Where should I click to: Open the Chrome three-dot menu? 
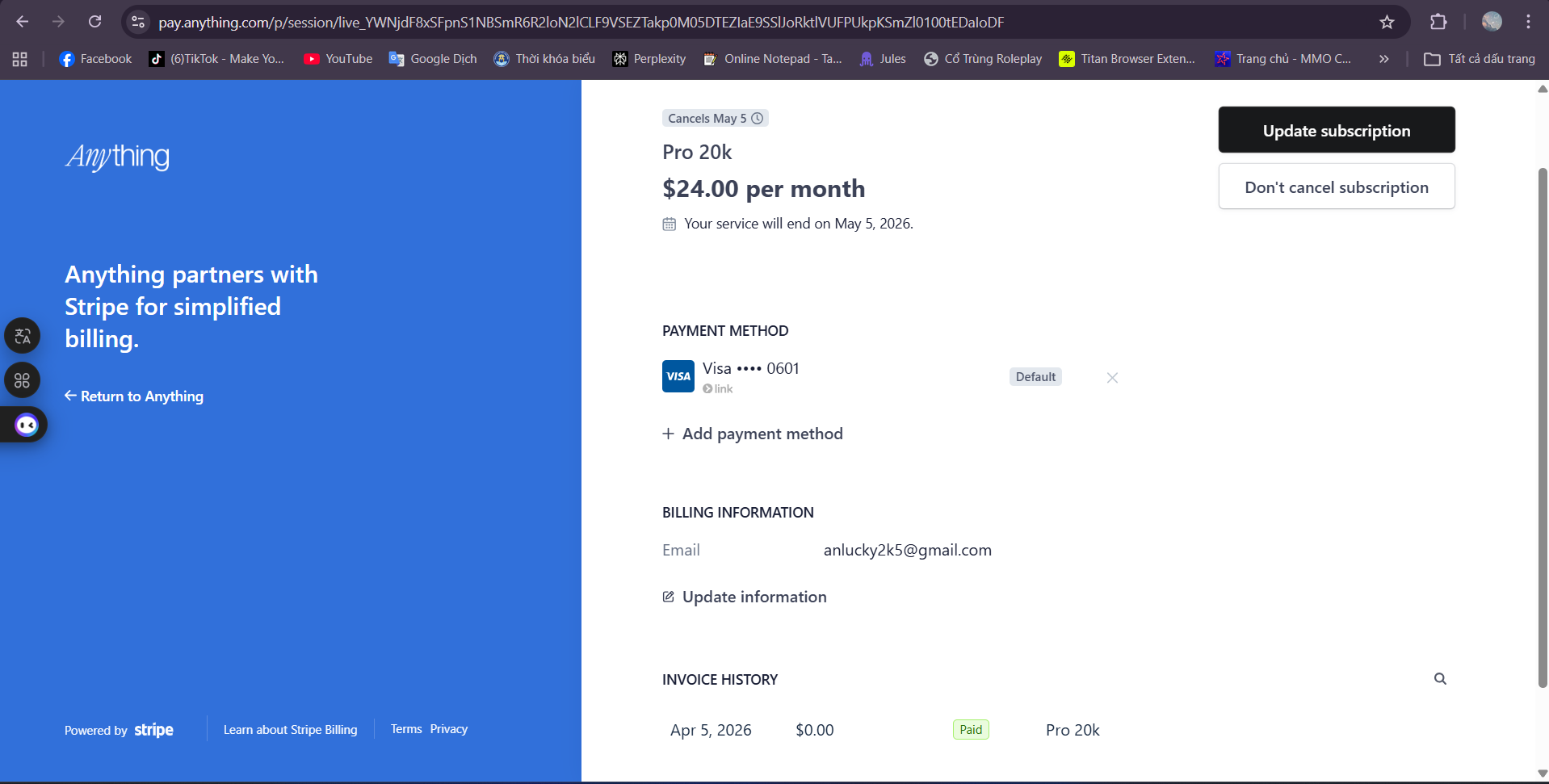1528,22
